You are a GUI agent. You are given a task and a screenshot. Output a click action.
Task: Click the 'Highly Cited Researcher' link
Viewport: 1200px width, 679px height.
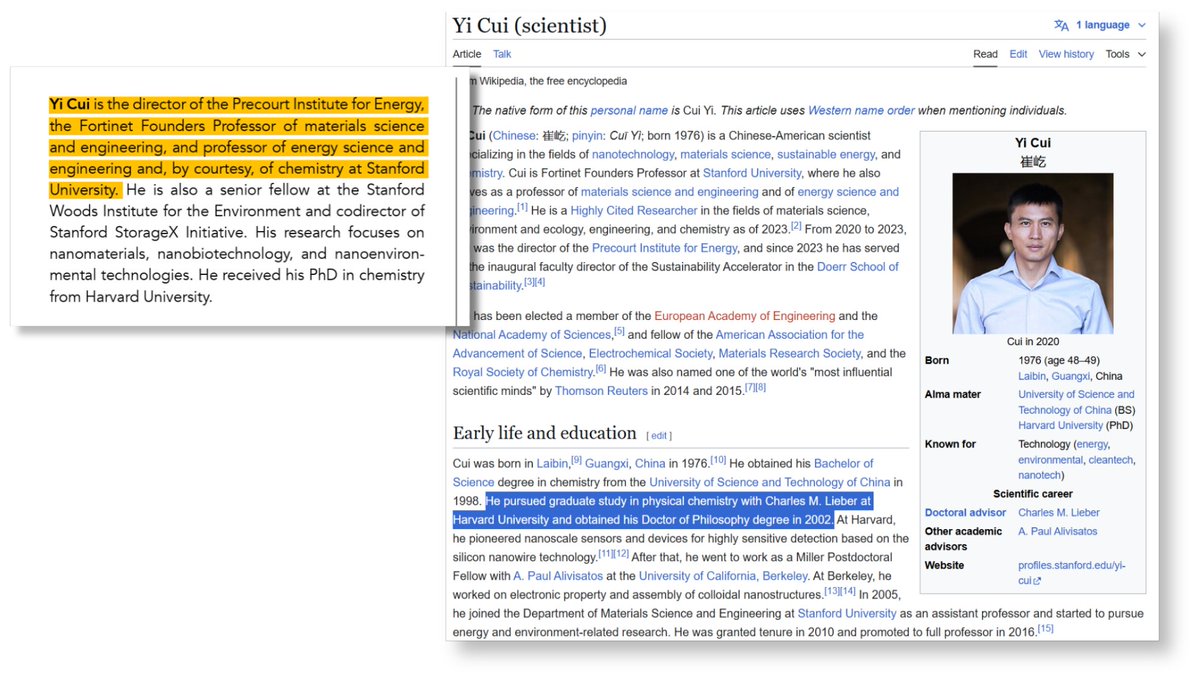tap(634, 210)
